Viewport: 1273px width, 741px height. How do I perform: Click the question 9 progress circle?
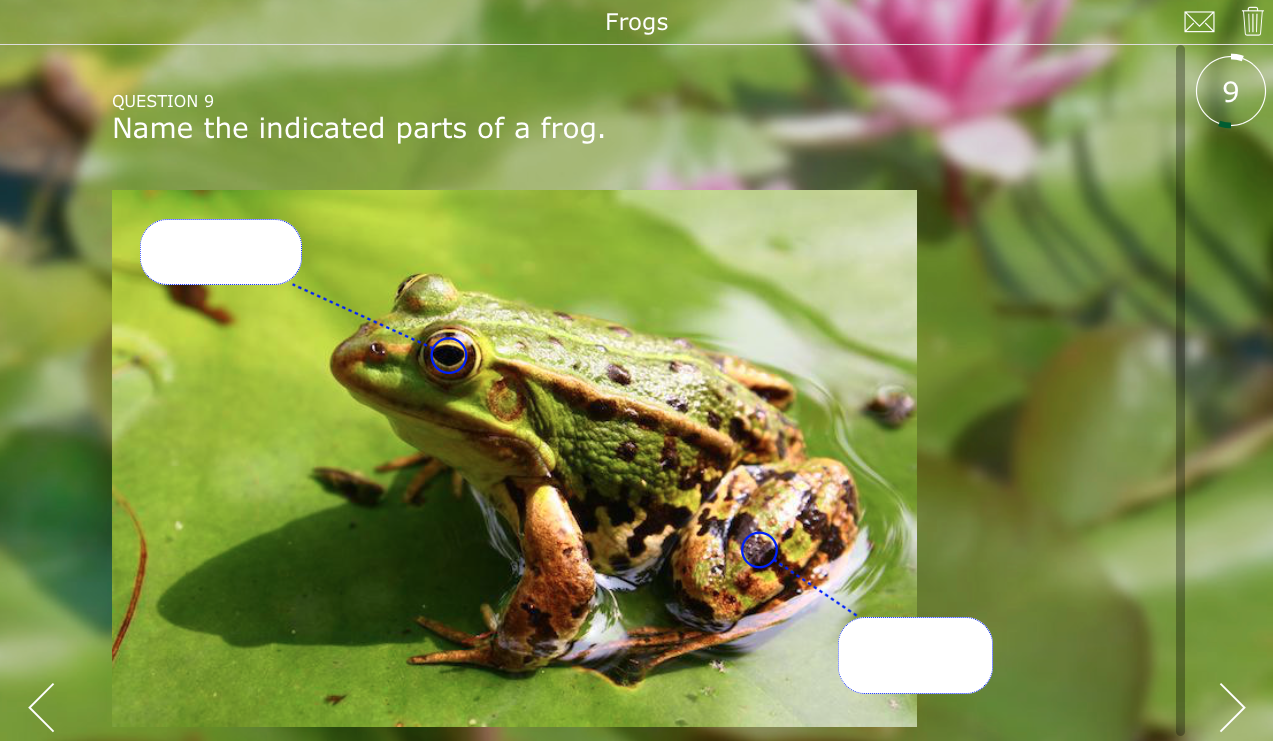coord(1231,91)
